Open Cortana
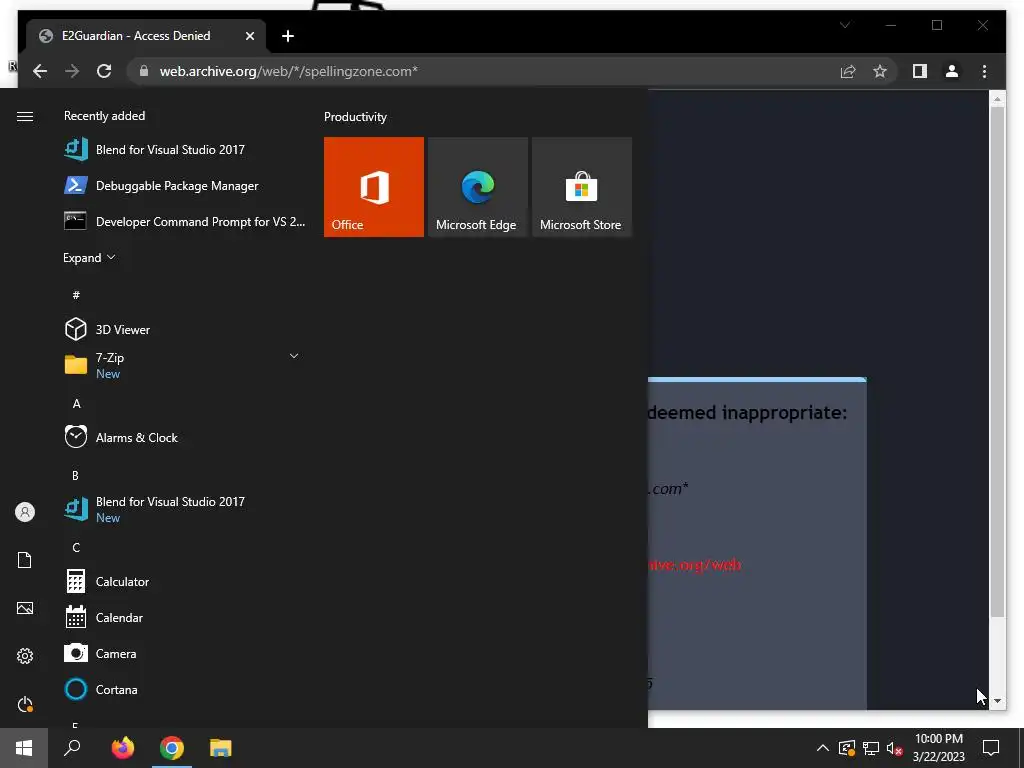The height and width of the screenshot is (768, 1024). 185,689
